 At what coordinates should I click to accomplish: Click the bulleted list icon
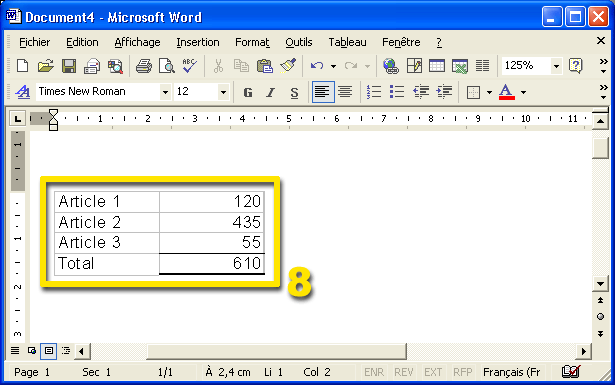point(397,92)
